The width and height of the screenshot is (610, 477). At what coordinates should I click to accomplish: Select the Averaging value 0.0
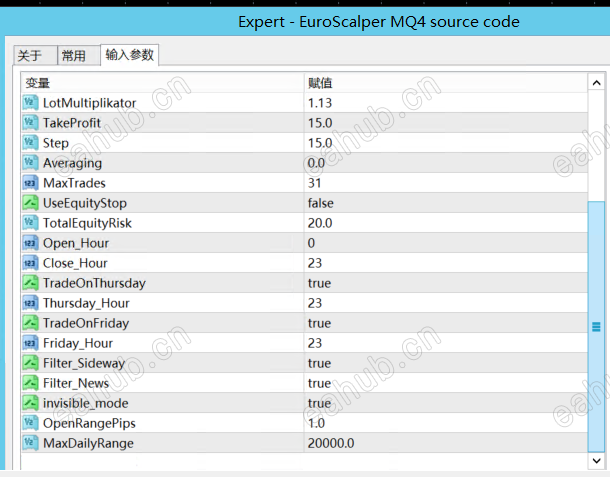(x=316, y=163)
